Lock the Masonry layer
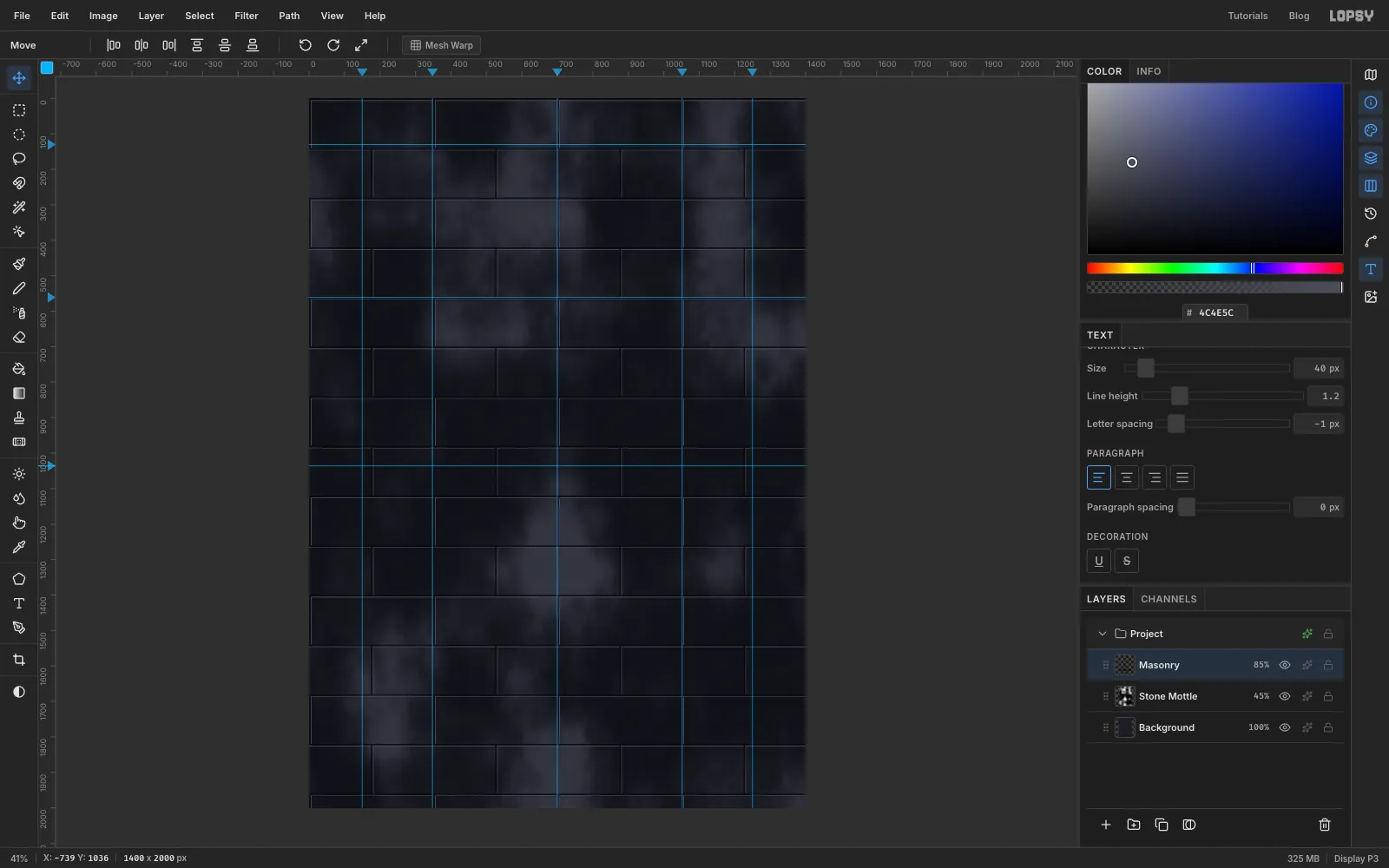1389x868 pixels. (1328, 665)
